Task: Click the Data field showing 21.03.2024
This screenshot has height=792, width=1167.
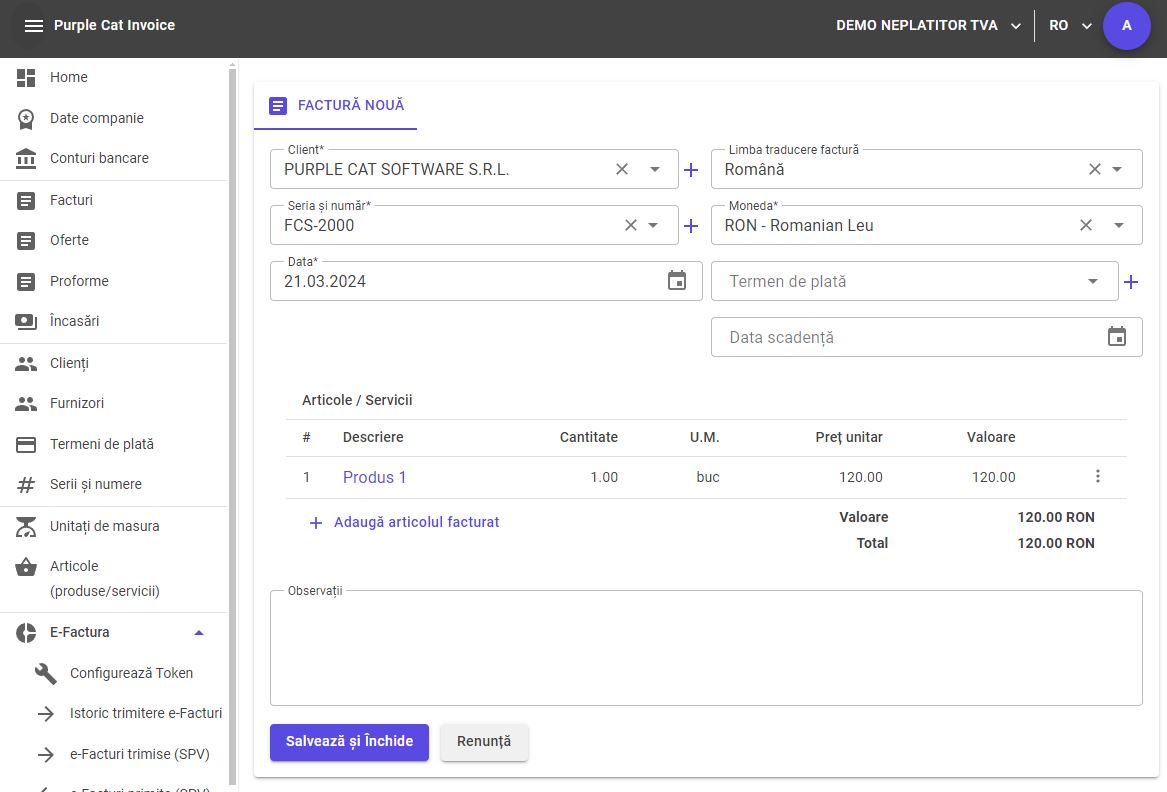Action: point(485,281)
